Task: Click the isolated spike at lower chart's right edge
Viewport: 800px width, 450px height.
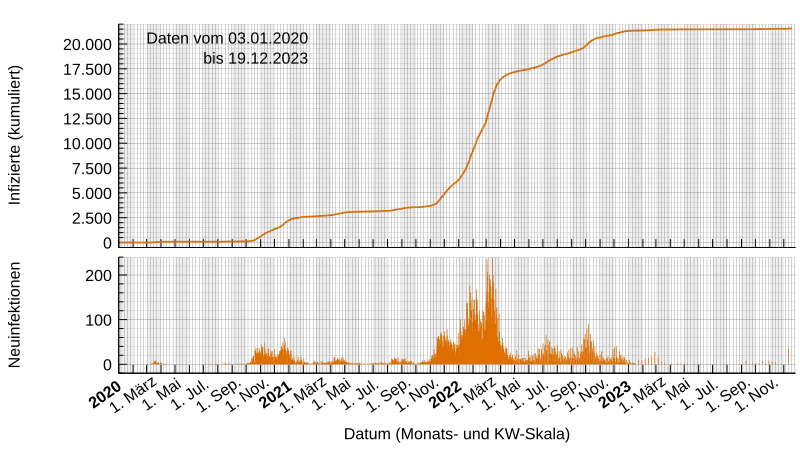Action: (789, 356)
